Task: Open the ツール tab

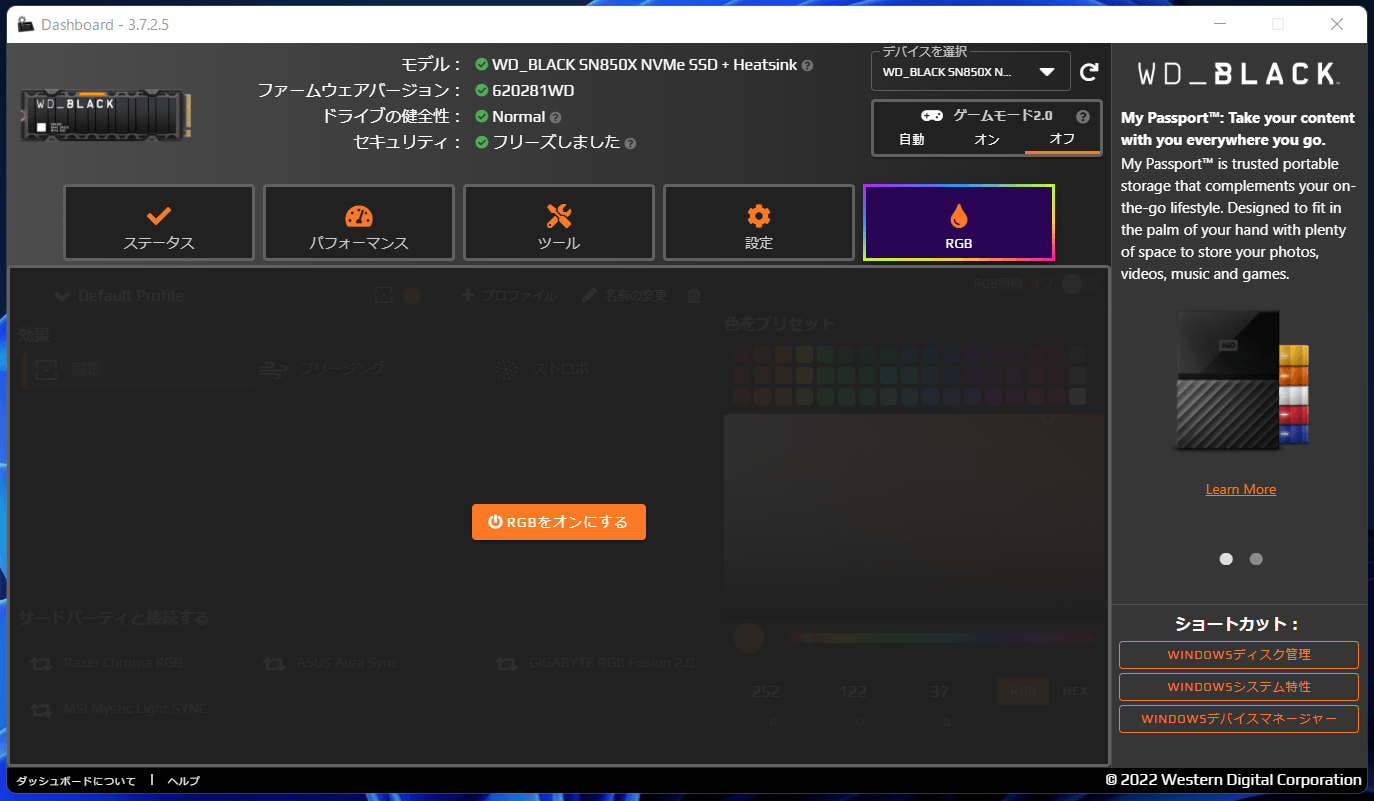Action: pos(559,222)
